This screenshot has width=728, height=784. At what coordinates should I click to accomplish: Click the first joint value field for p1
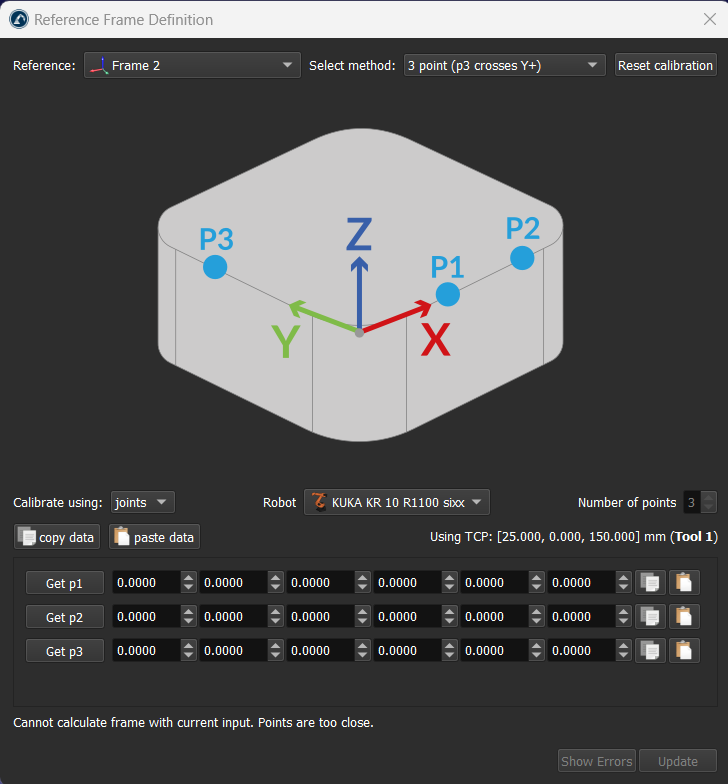[145, 583]
